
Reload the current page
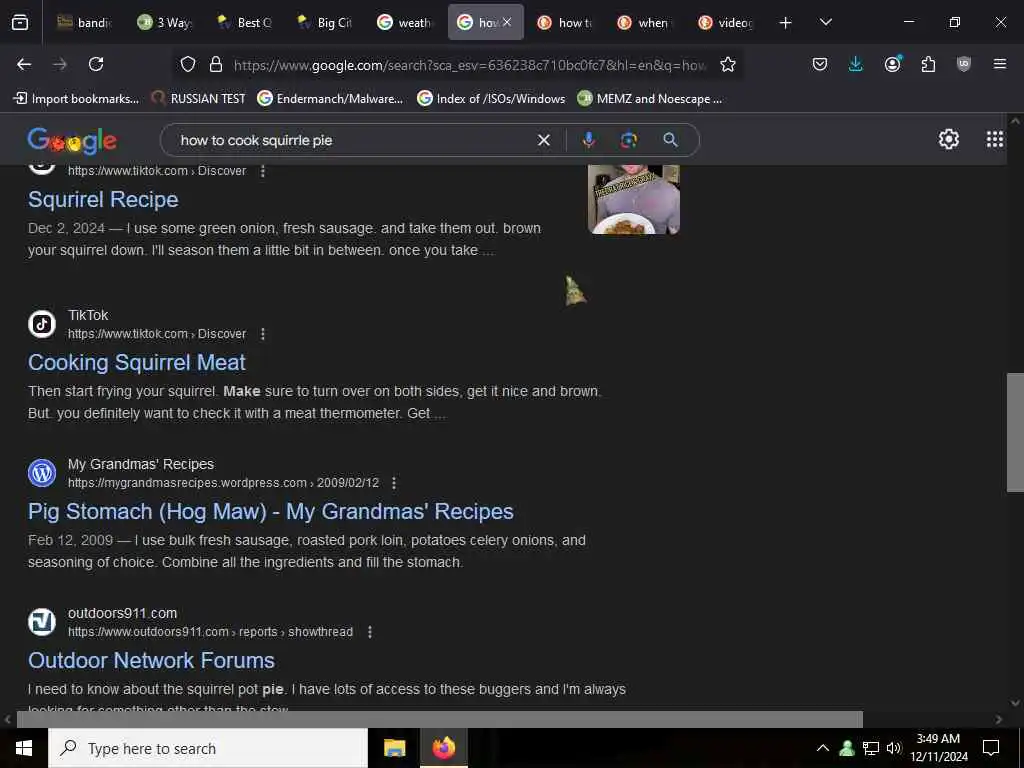[x=96, y=64]
